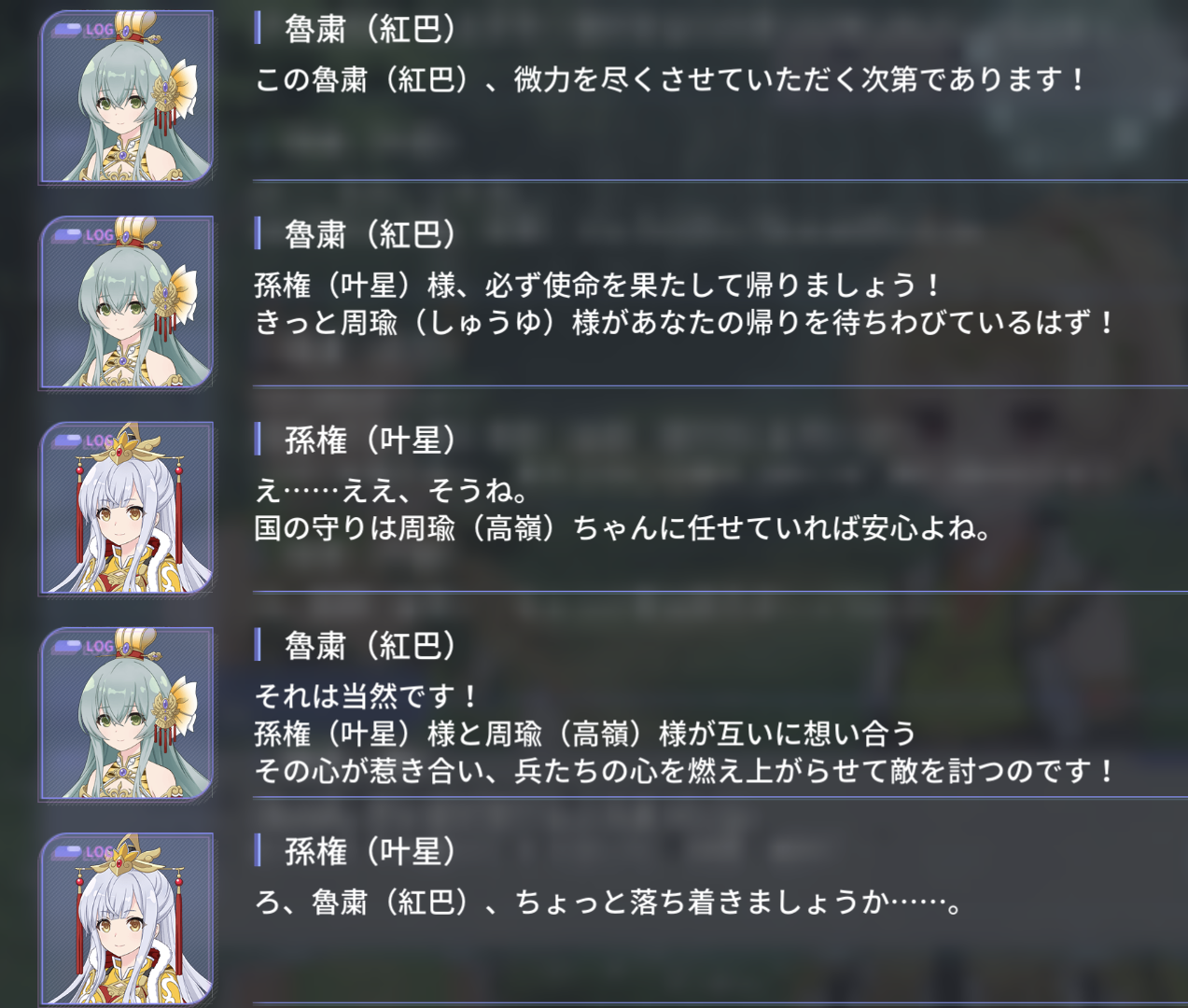This screenshot has width=1188, height=1008.
Task: Click the LOG badge beside the え……ええ、そうね line
Action: pos(83,440)
